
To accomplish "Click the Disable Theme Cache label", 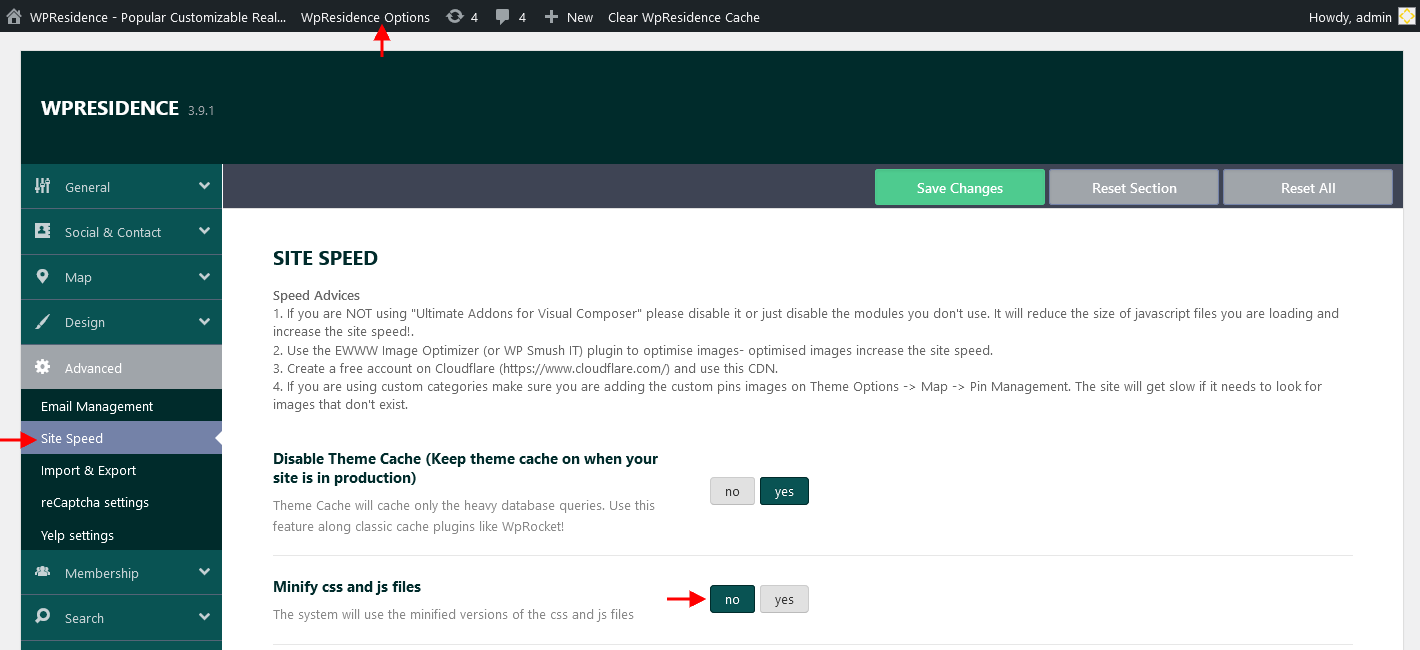I will (x=465, y=468).
